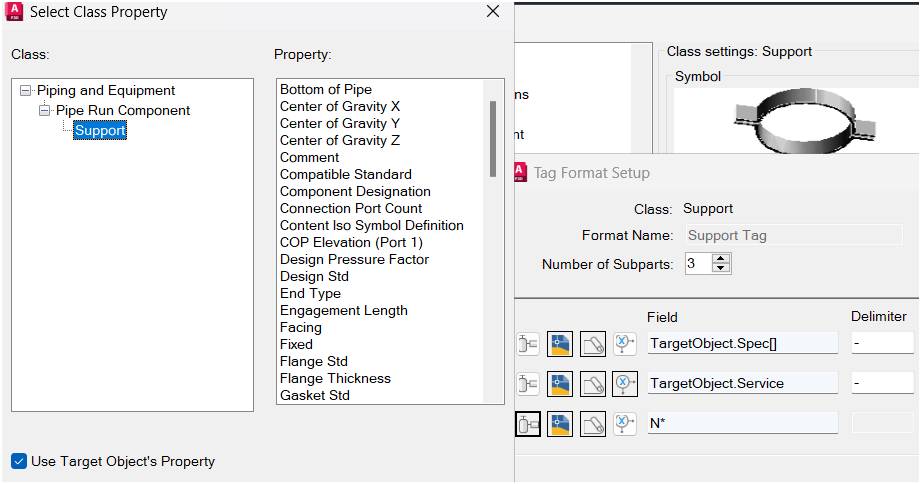Click the Format Name field showing Support Tag
Viewport: 921px width, 484px height.
pos(794,235)
